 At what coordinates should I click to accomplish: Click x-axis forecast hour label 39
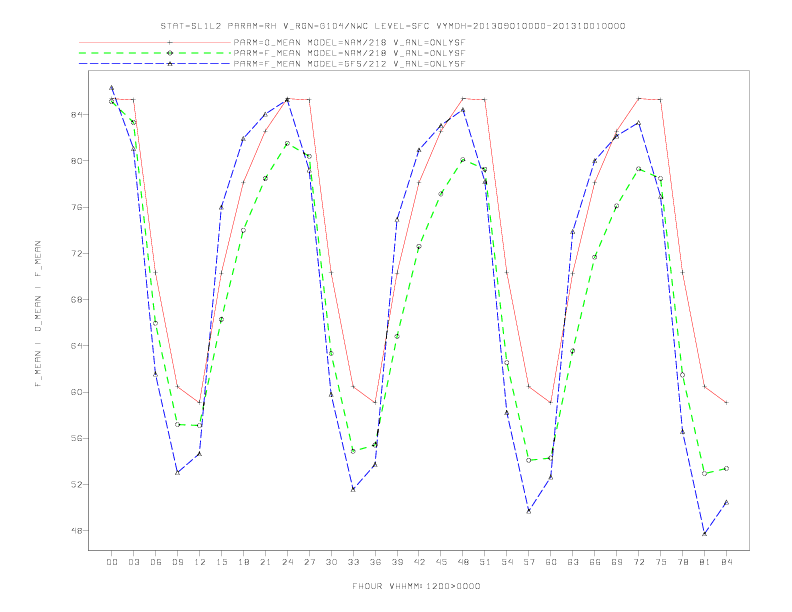[x=397, y=562]
